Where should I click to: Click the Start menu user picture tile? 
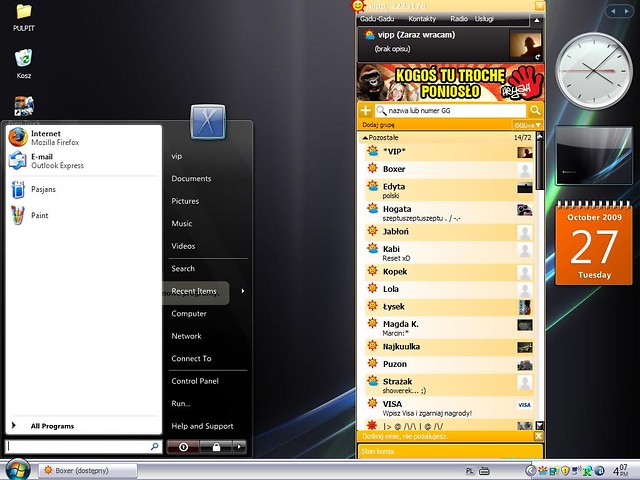click(x=208, y=122)
